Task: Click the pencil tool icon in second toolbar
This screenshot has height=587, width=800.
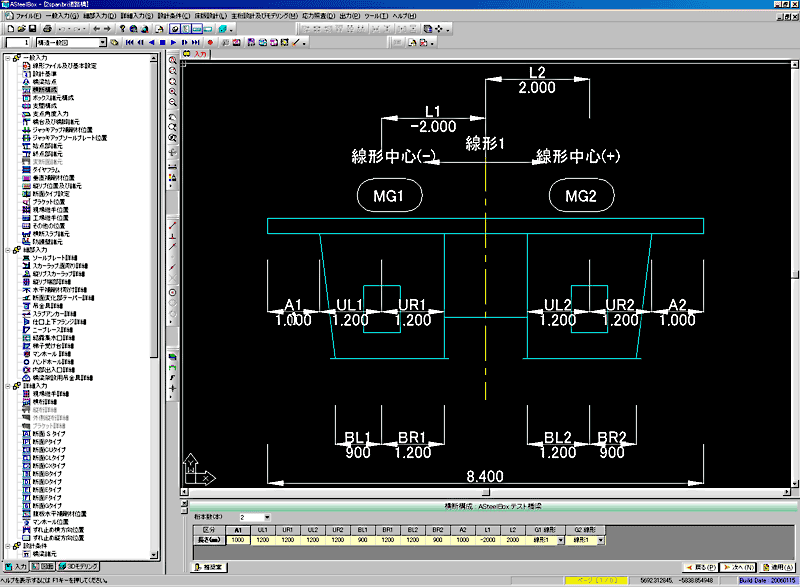Action: tap(296, 43)
